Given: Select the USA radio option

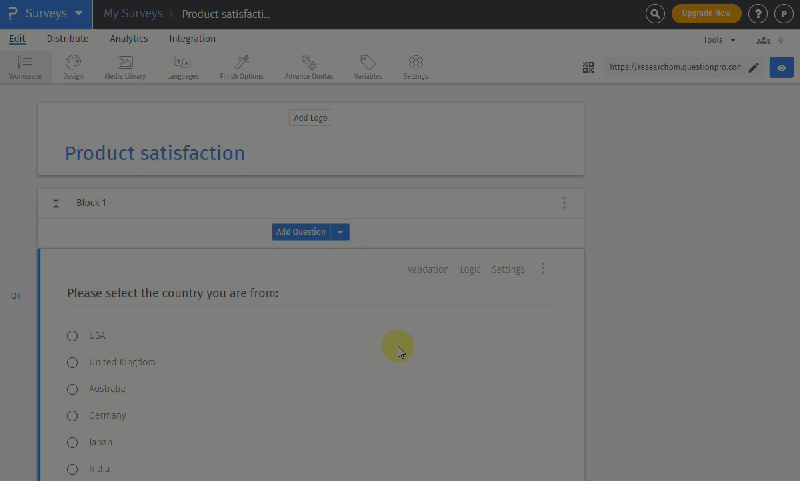Looking at the screenshot, I should (72, 336).
